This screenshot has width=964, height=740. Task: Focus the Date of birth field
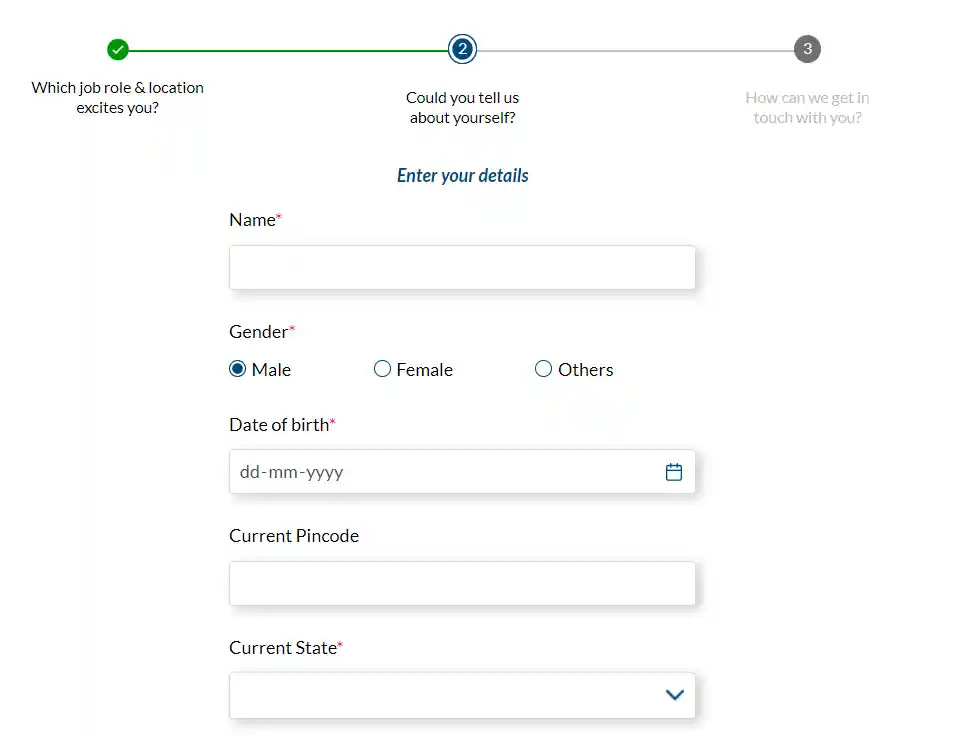[462, 471]
